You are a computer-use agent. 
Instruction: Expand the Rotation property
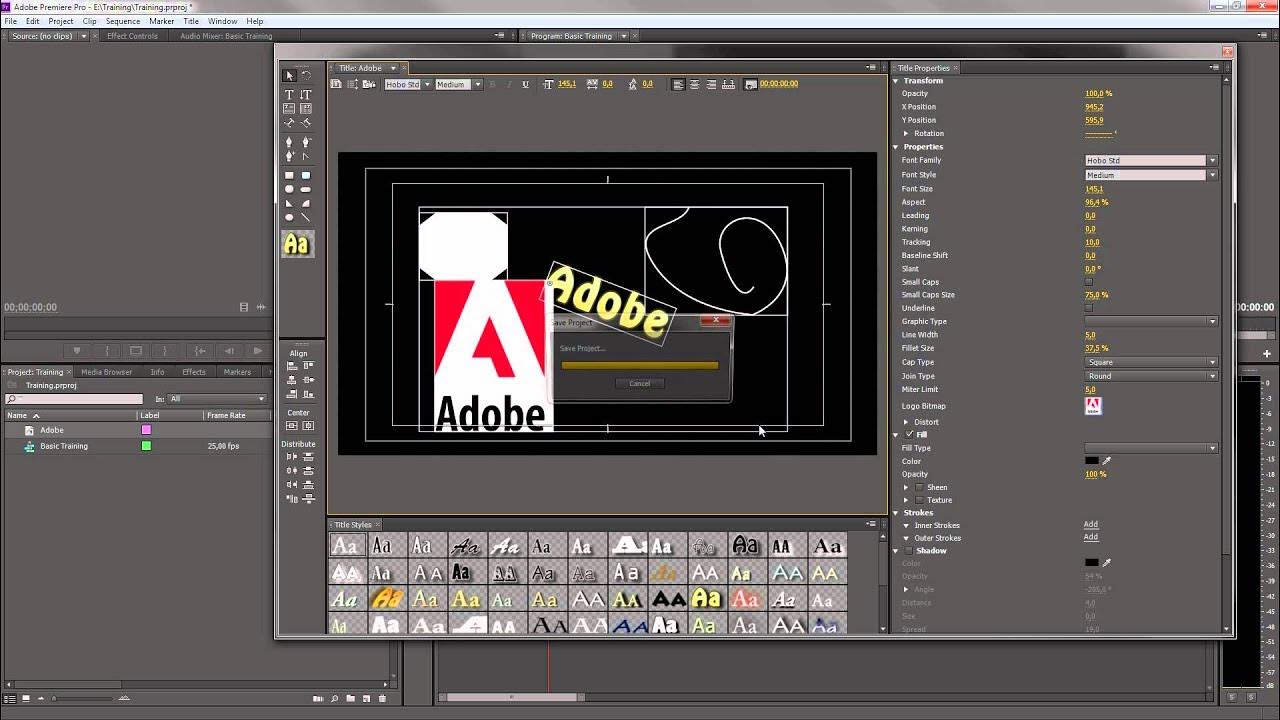tap(907, 133)
